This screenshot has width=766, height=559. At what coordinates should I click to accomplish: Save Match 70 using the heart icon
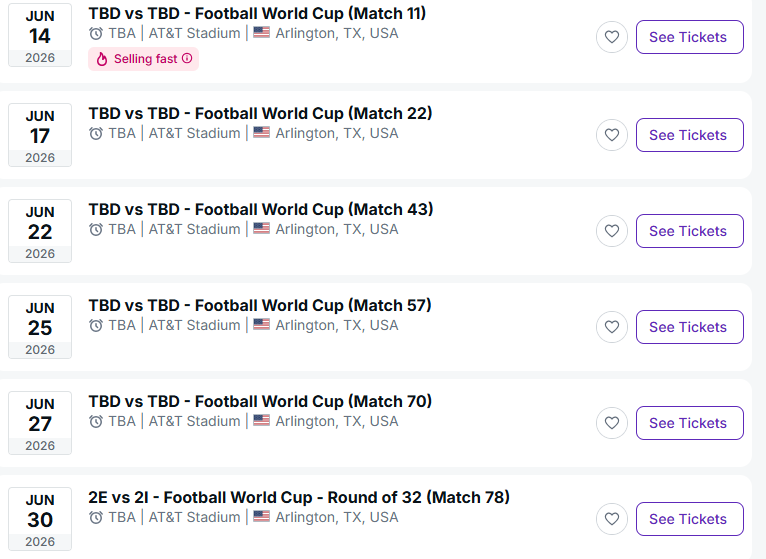point(612,423)
